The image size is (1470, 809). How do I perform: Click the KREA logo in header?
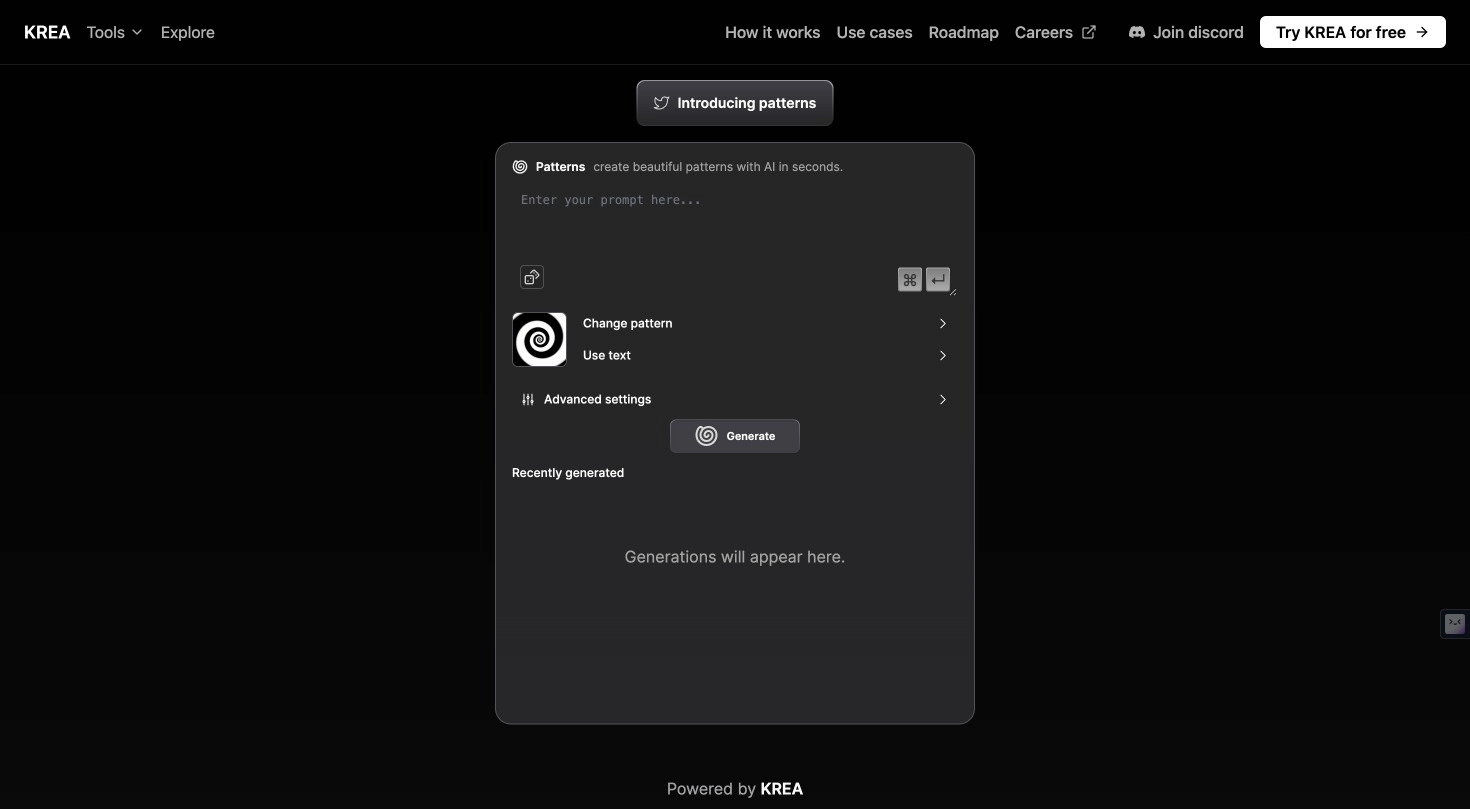coord(47,32)
